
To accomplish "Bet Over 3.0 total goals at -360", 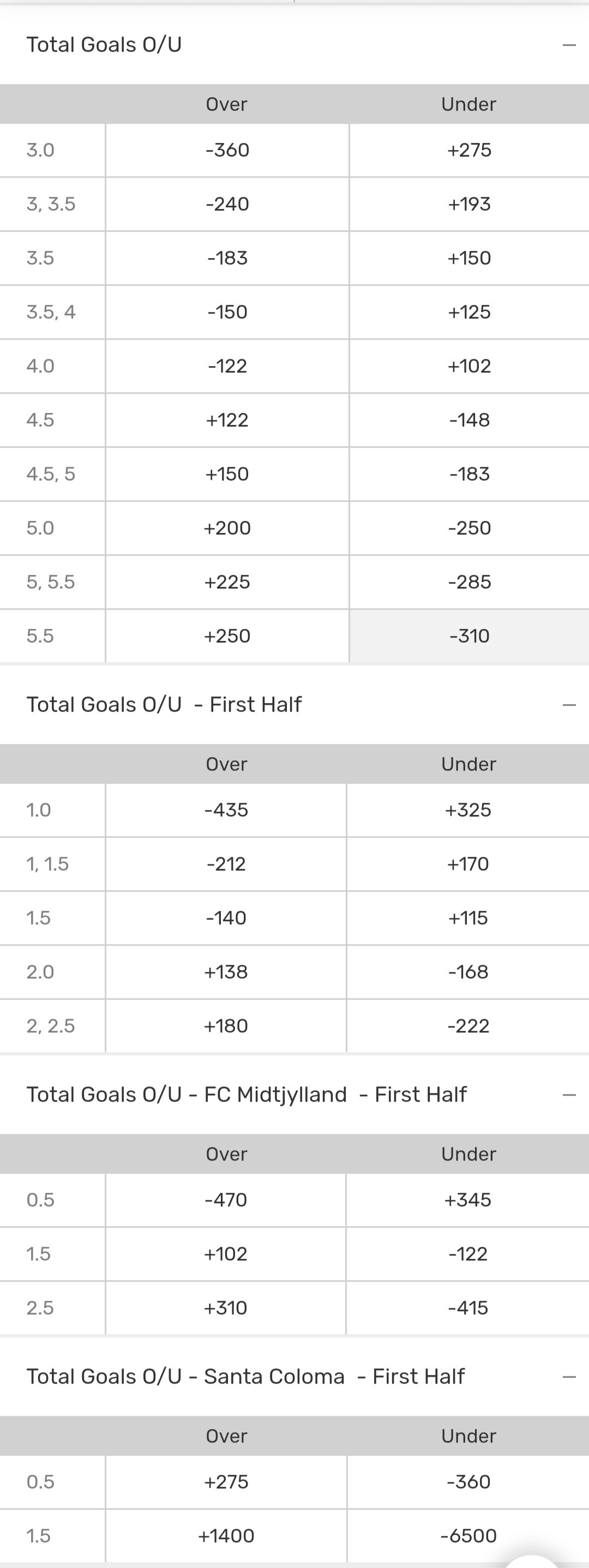I will click(x=227, y=151).
